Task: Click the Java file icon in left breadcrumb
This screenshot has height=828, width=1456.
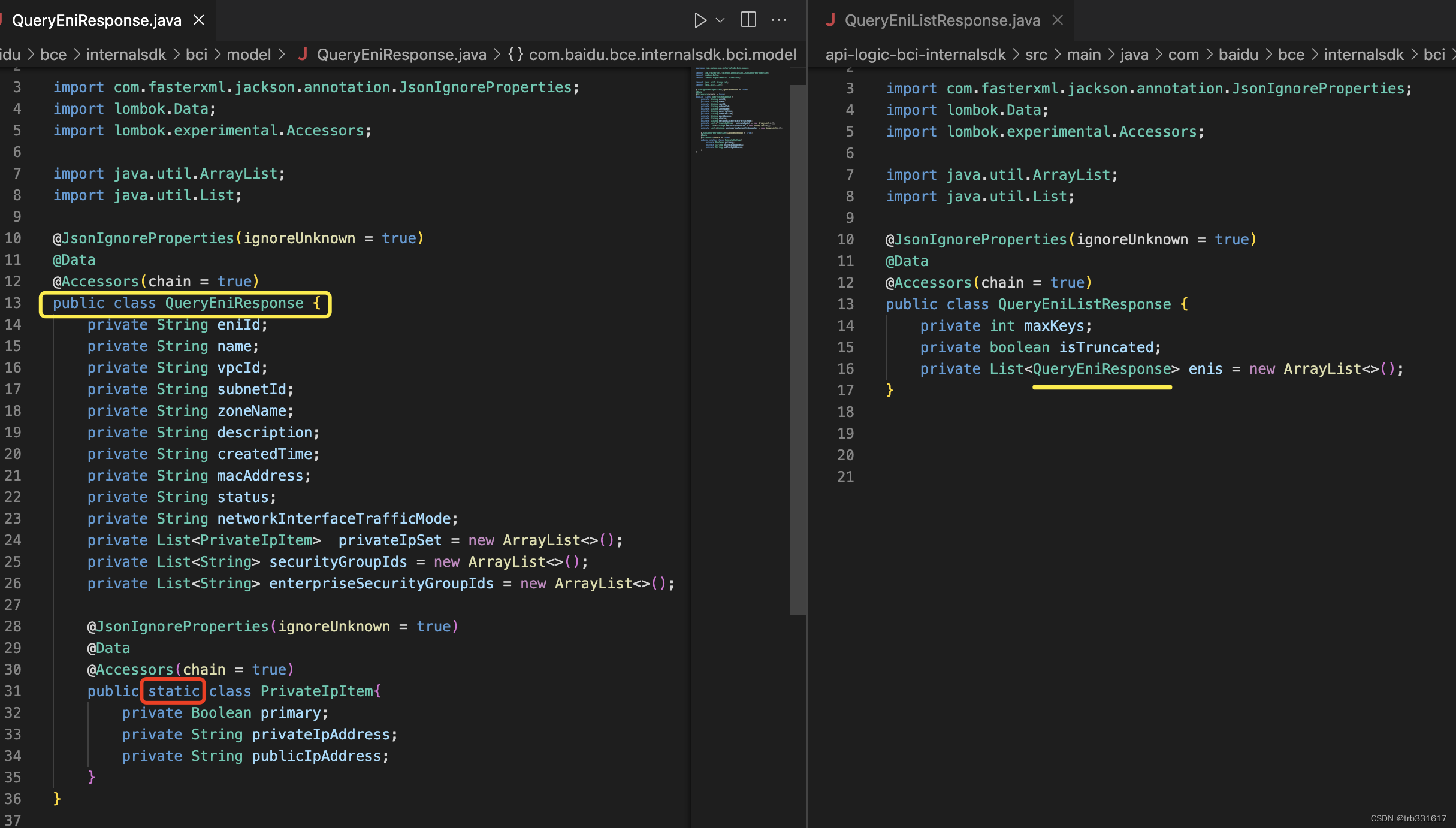Action: coord(303,55)
